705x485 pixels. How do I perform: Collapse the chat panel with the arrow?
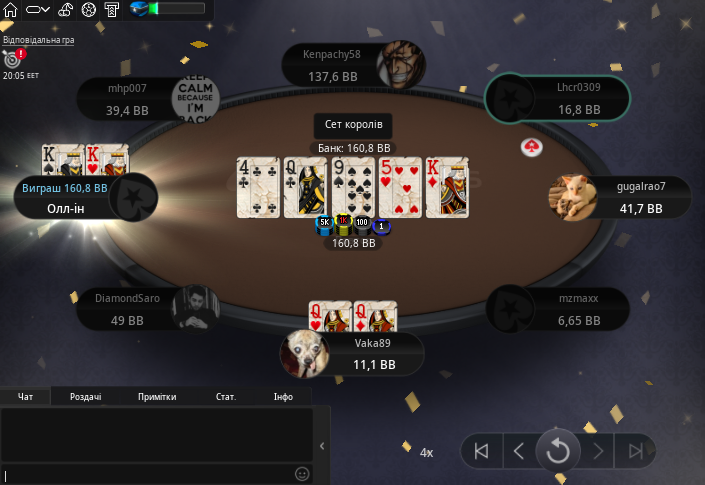[x=322, y=446]
